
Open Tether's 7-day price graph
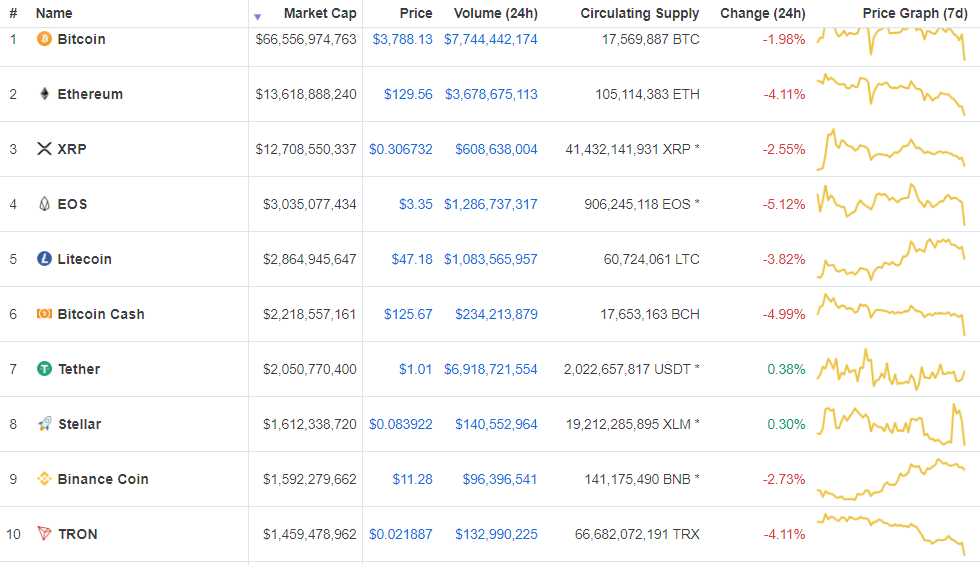coord(891,369)
